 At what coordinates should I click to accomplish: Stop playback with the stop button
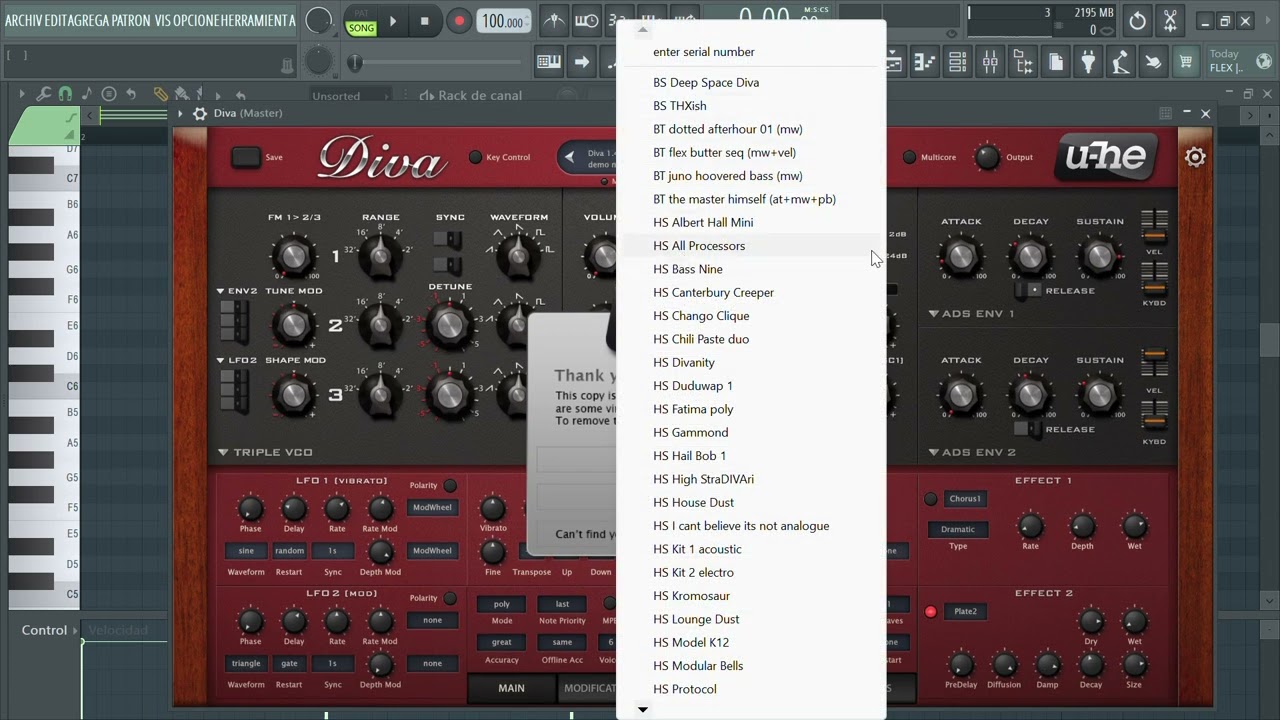tap(425, 21)
